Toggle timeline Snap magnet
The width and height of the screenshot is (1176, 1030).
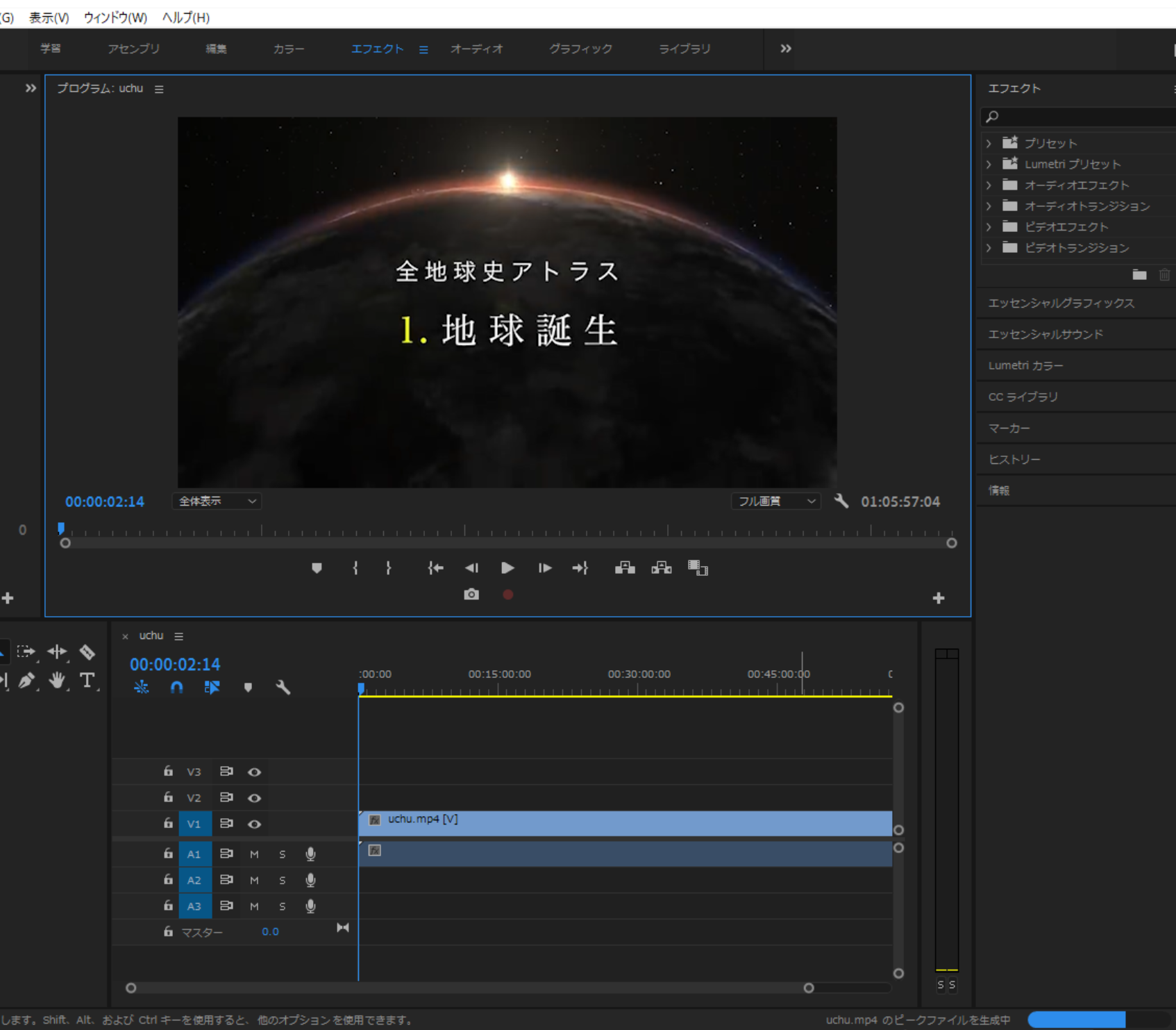pos(177,687)
